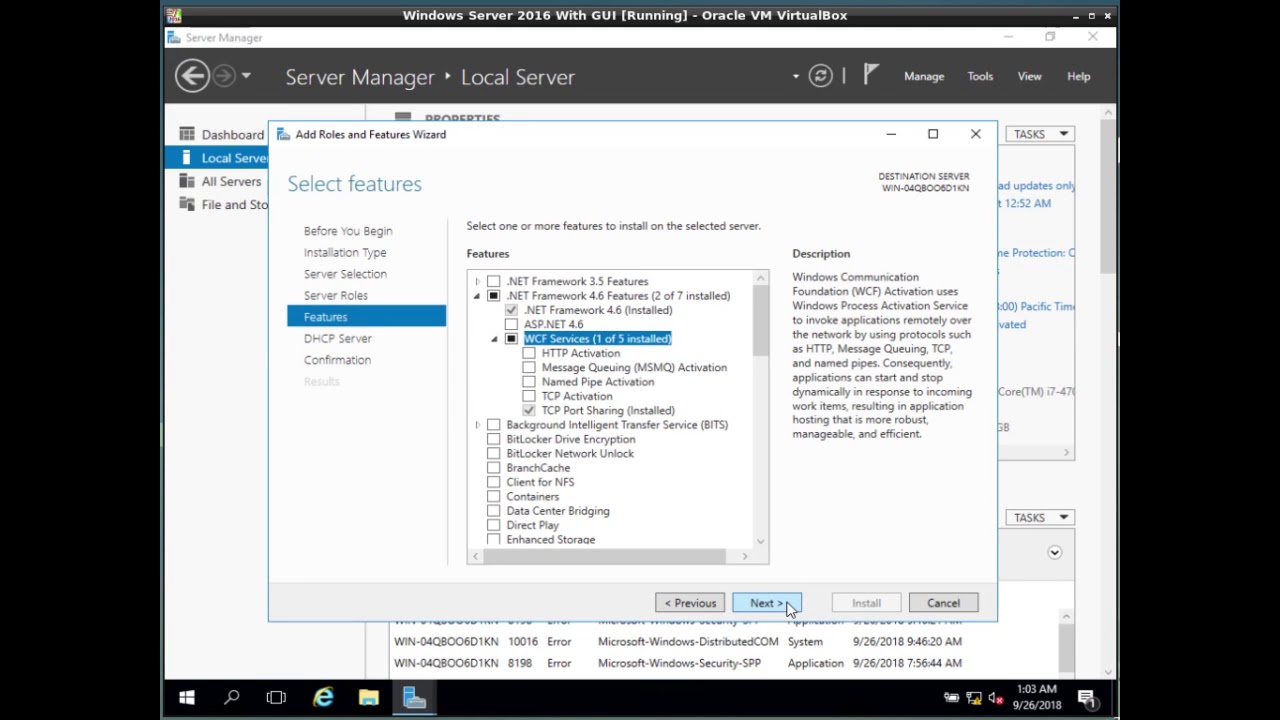This screenshot has height=720, width=1280.
Task: Select the Local Server sidebar icon
Action: pos(187,157)
